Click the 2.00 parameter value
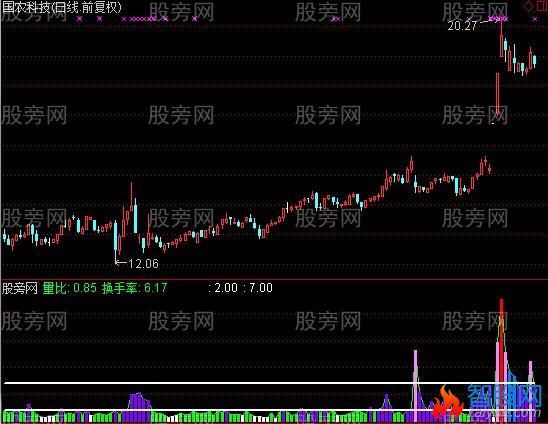This screenshot has width=548, height=424. 226,288
